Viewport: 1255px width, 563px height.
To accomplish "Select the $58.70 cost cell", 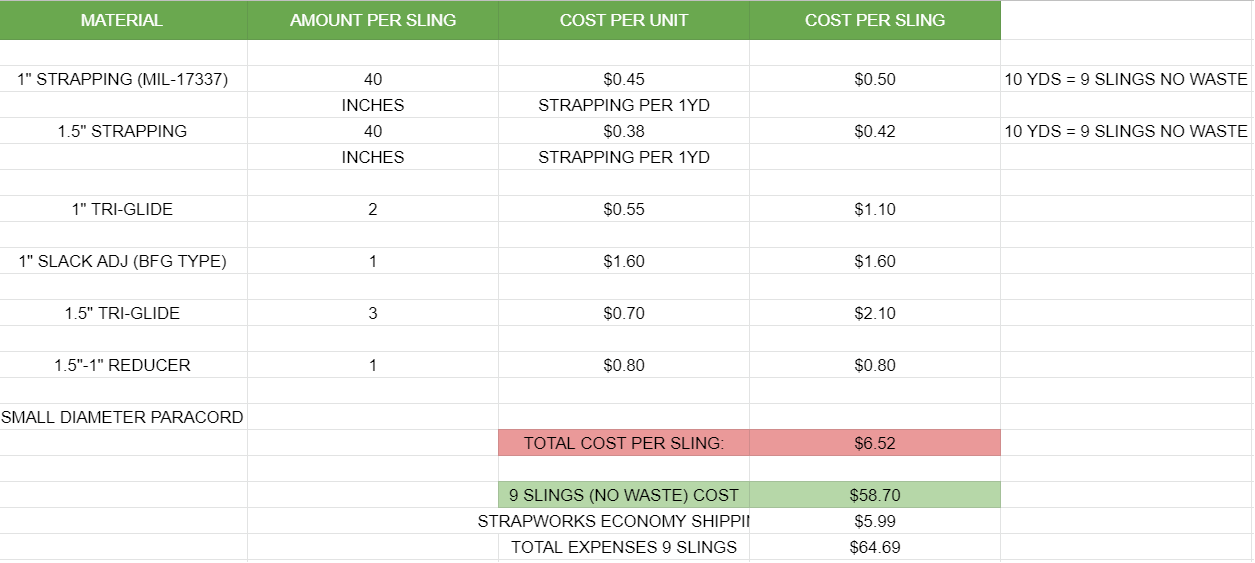I will point(875,495).
